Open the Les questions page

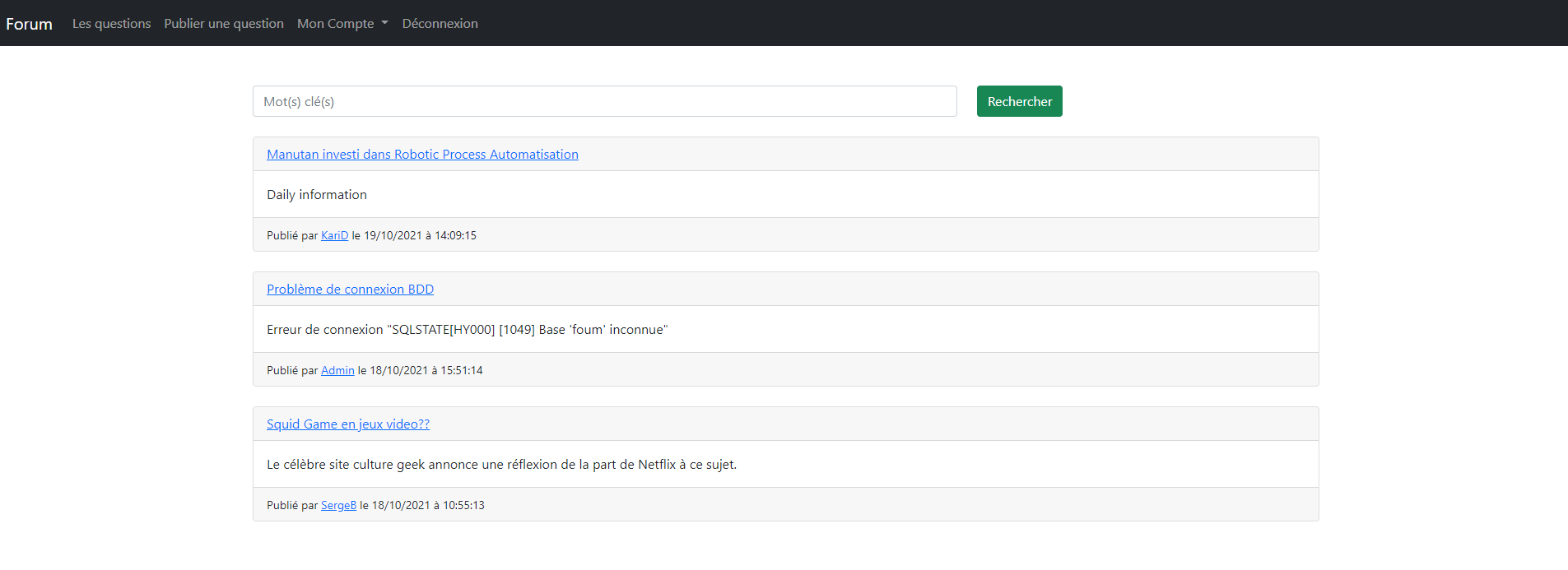coord(111,24)
